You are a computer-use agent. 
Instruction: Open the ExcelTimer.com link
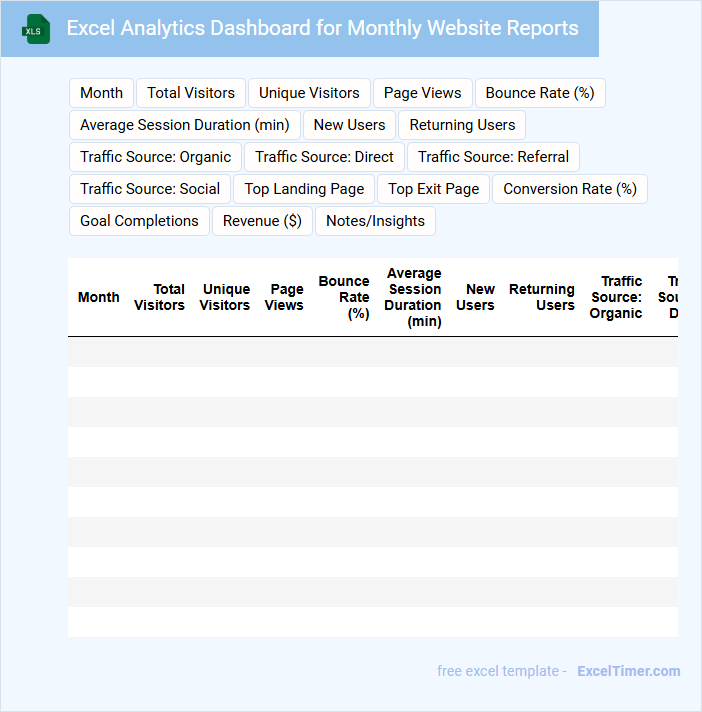[x=629, y=671]
